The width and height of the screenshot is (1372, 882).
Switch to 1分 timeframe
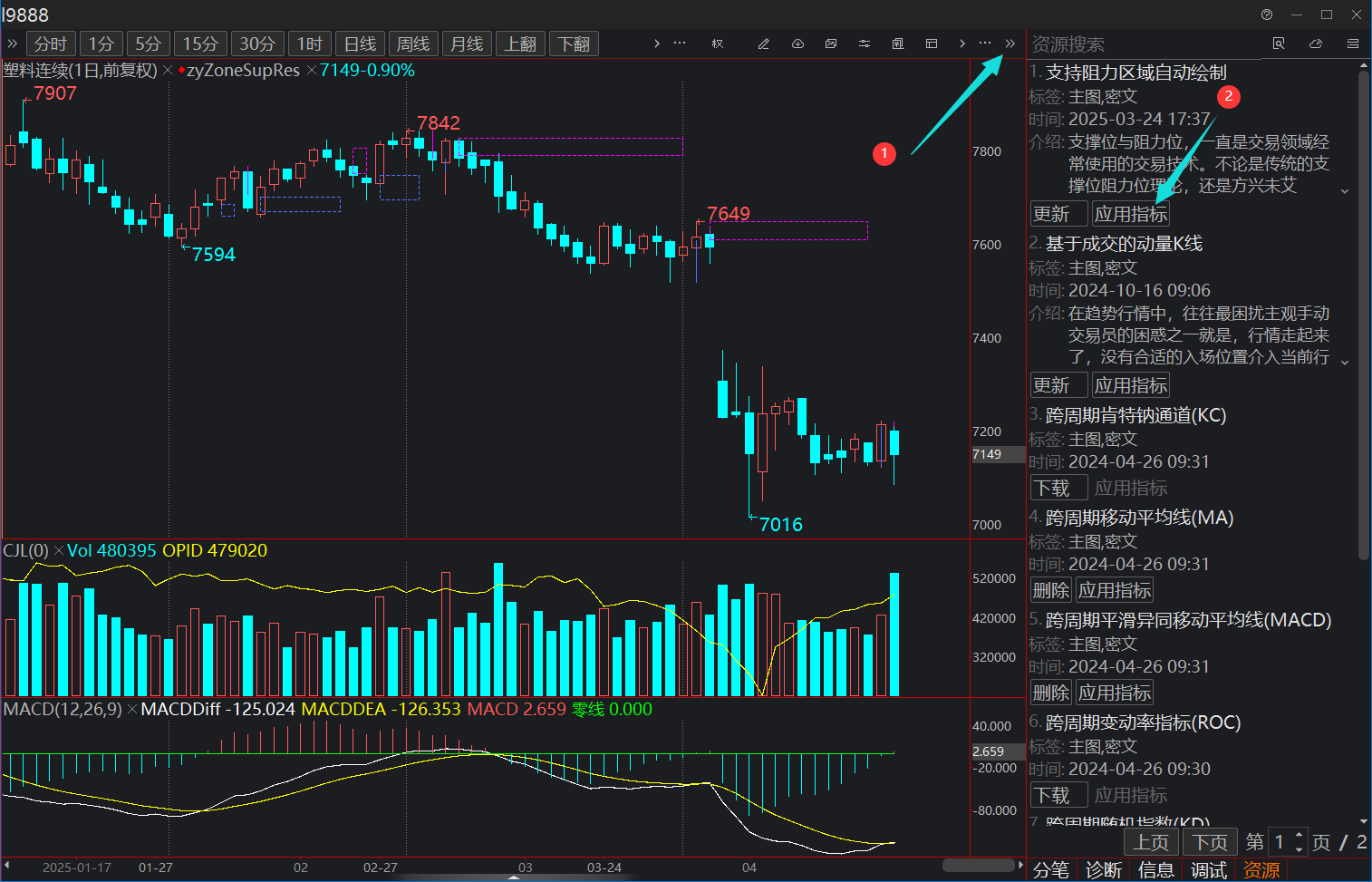(x=101, y=44)
